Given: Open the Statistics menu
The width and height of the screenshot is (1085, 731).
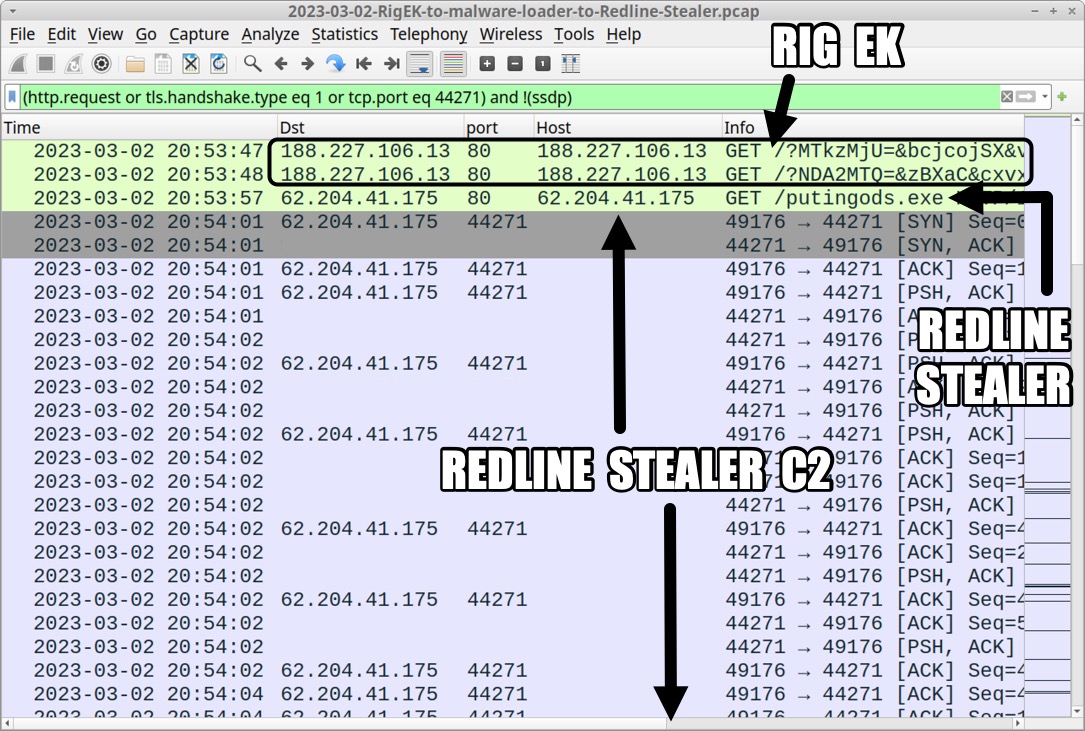Looking at the screenshot, I should pyautogui.click(x=345, y=35).
